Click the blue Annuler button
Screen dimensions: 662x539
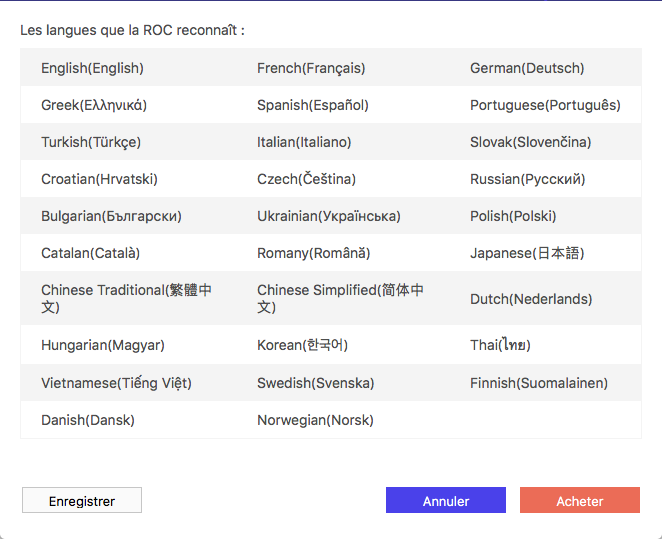pos(446,500)
